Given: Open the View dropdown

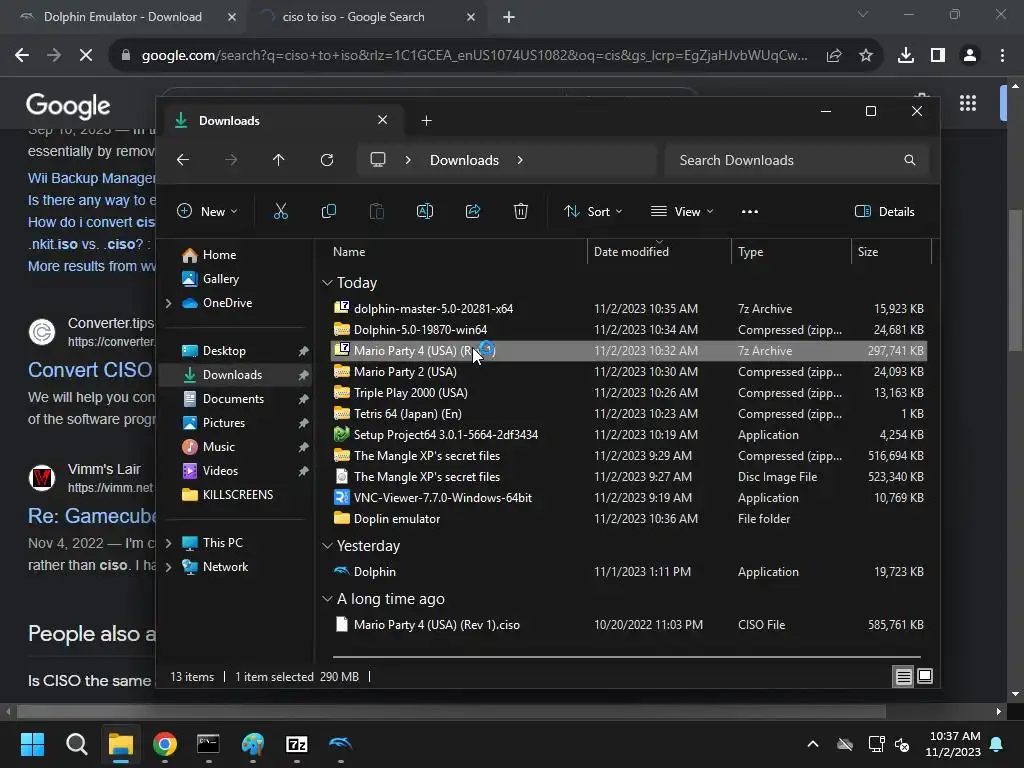Looking at the screenshot, I should (682, 212).
